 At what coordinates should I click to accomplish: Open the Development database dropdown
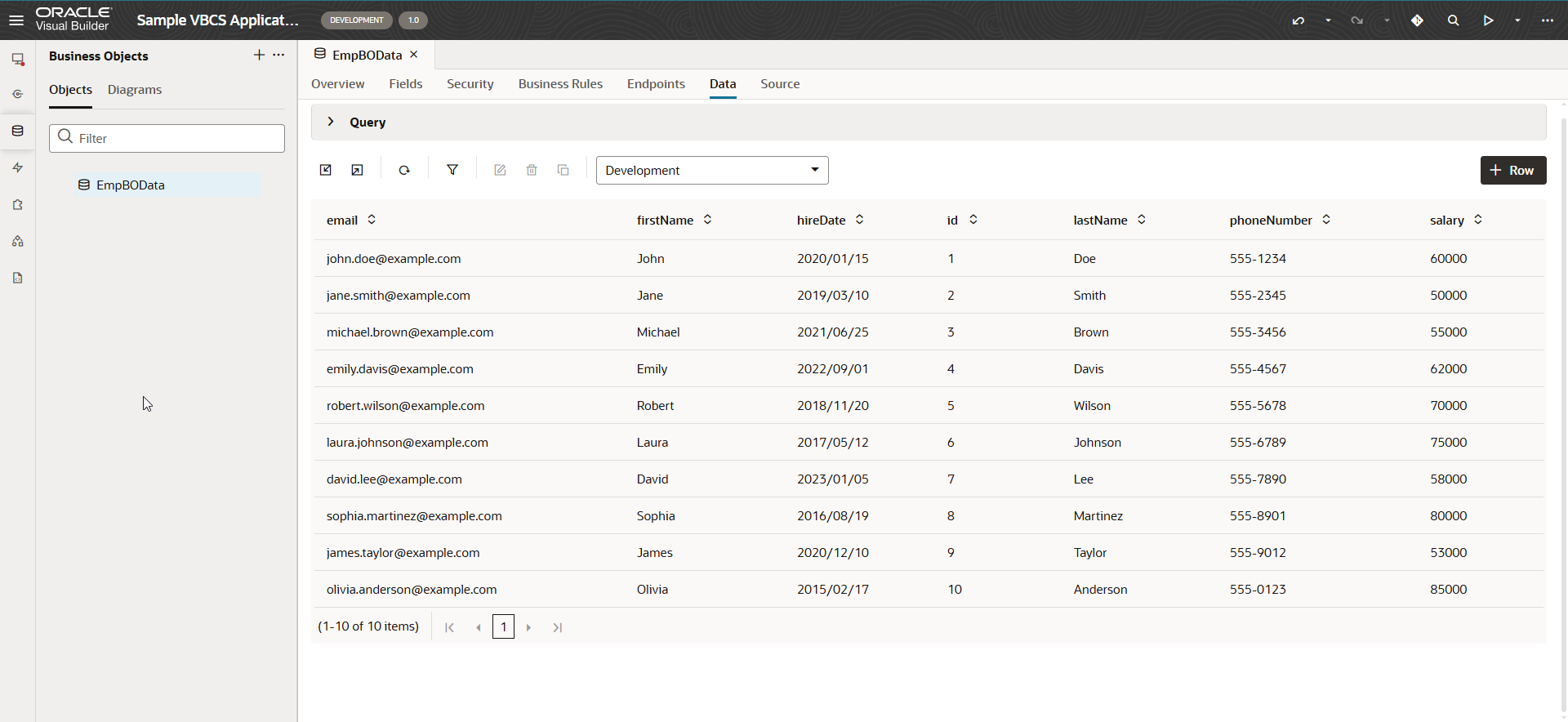(x=712, y=170)
